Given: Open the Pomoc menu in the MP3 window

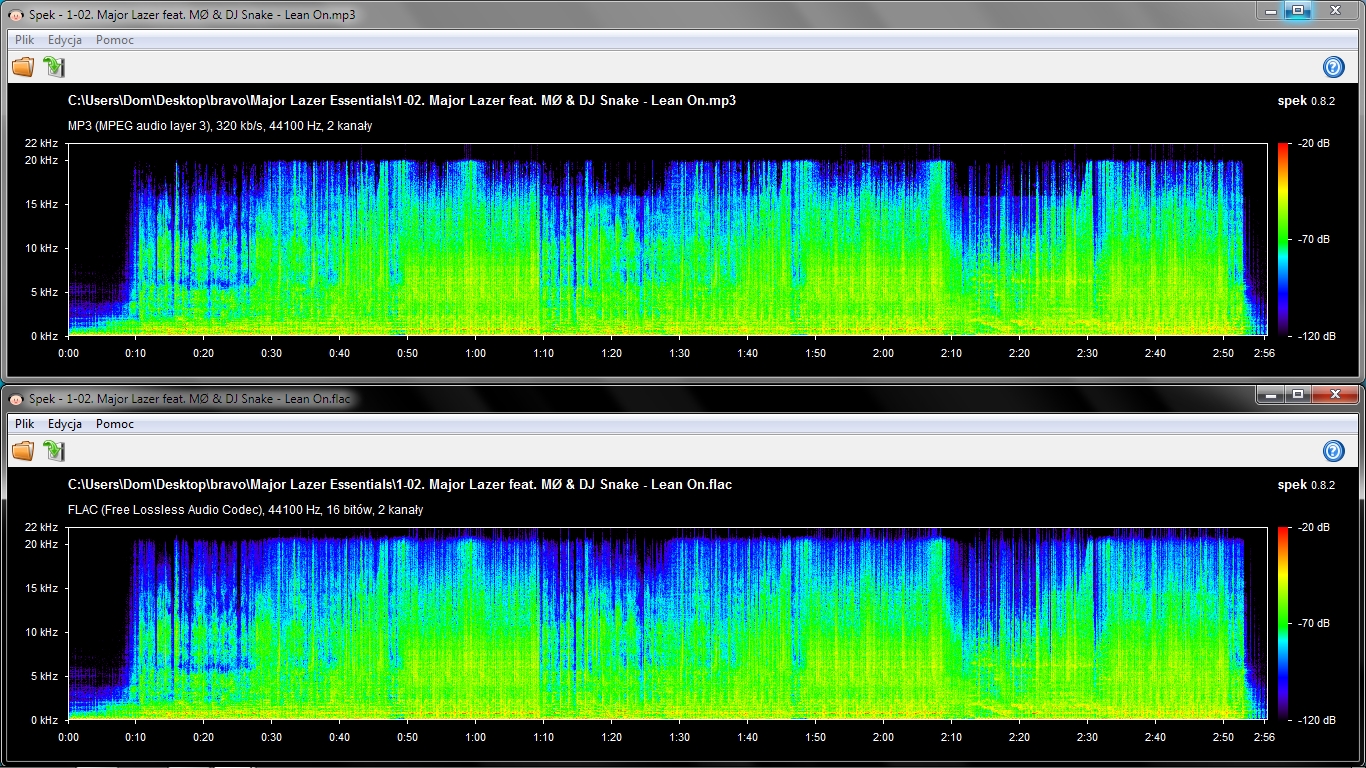Looking at the screenshot, I should 115,40.
